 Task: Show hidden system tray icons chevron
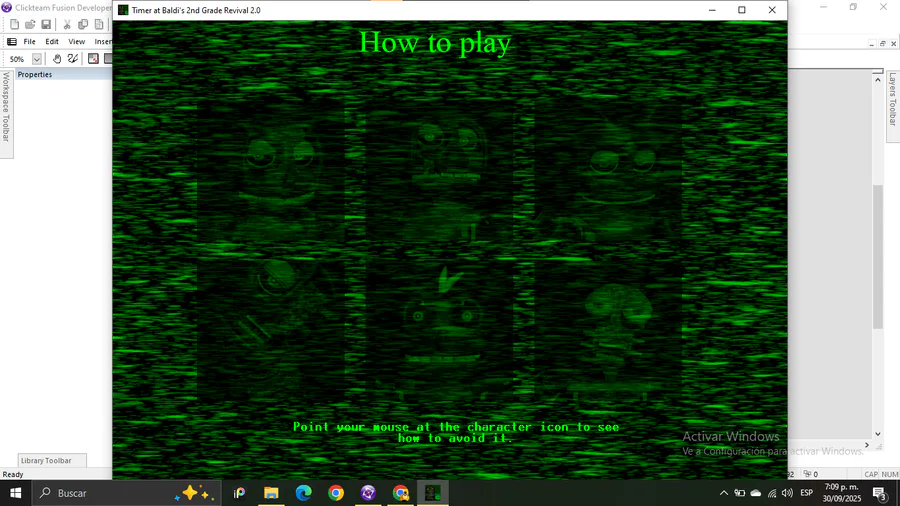point(724,493)
